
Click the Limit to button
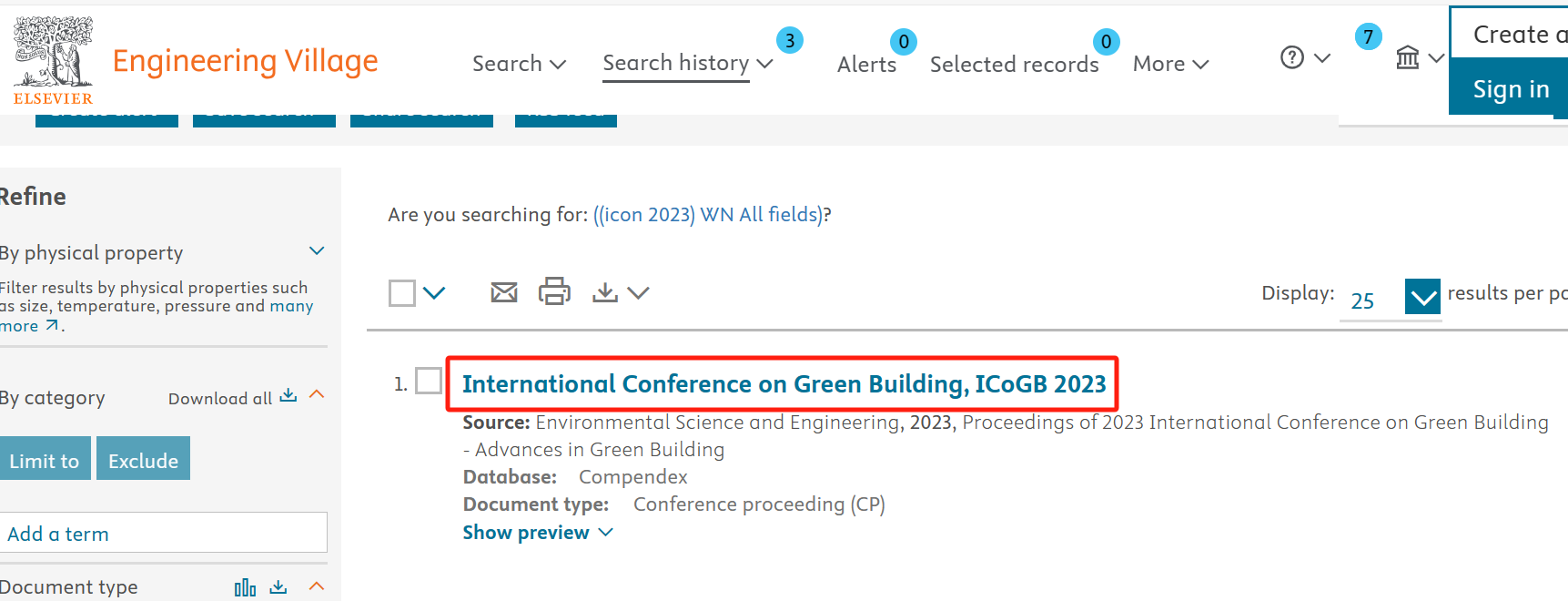click(x=45, y=459)
